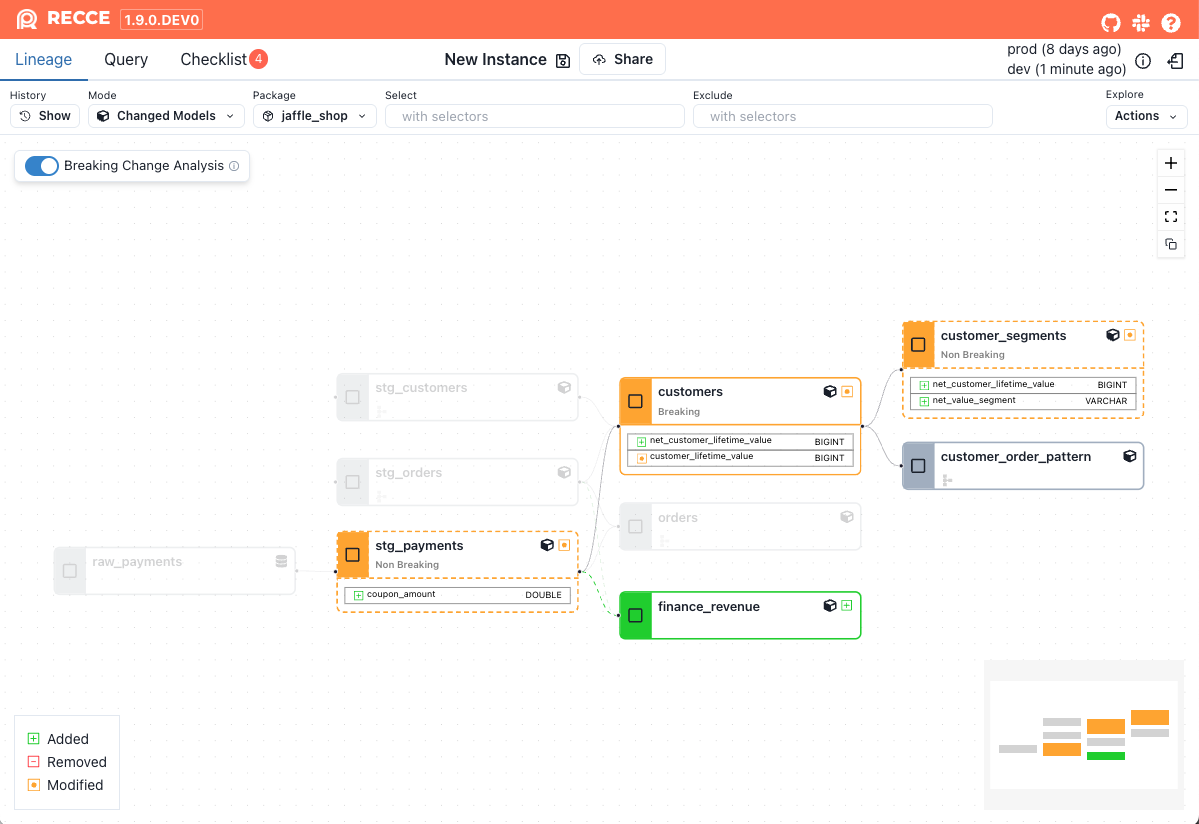Click the coupon_amount column row

click(457, 595)
